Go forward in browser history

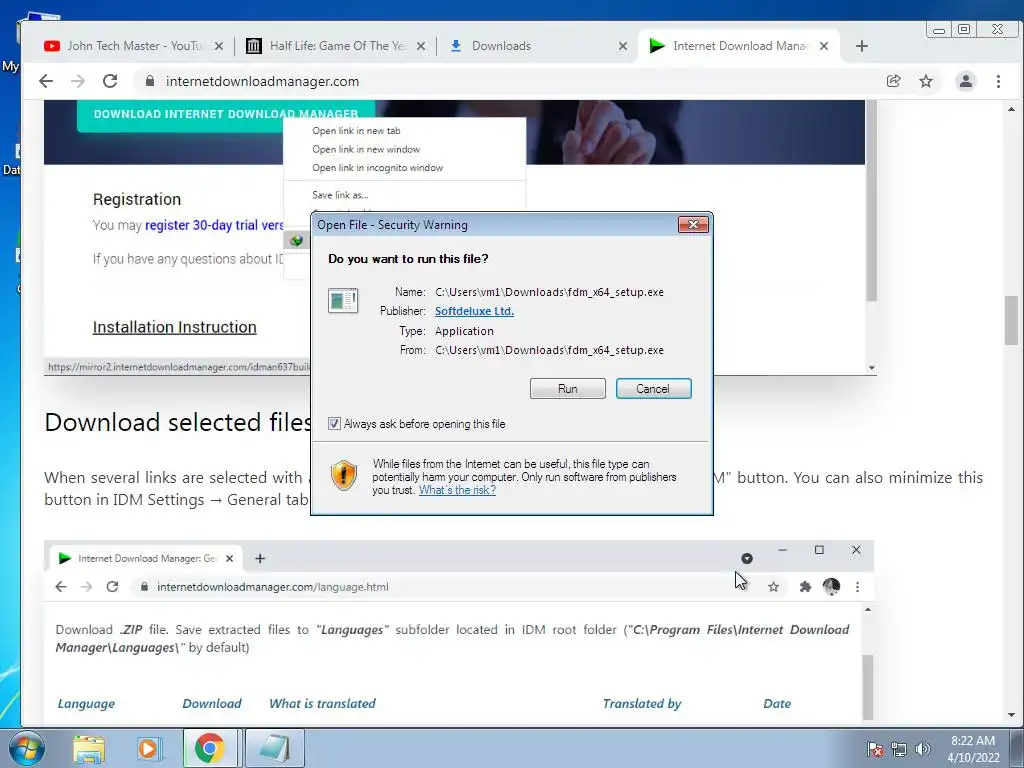click(x=78, y=81)
